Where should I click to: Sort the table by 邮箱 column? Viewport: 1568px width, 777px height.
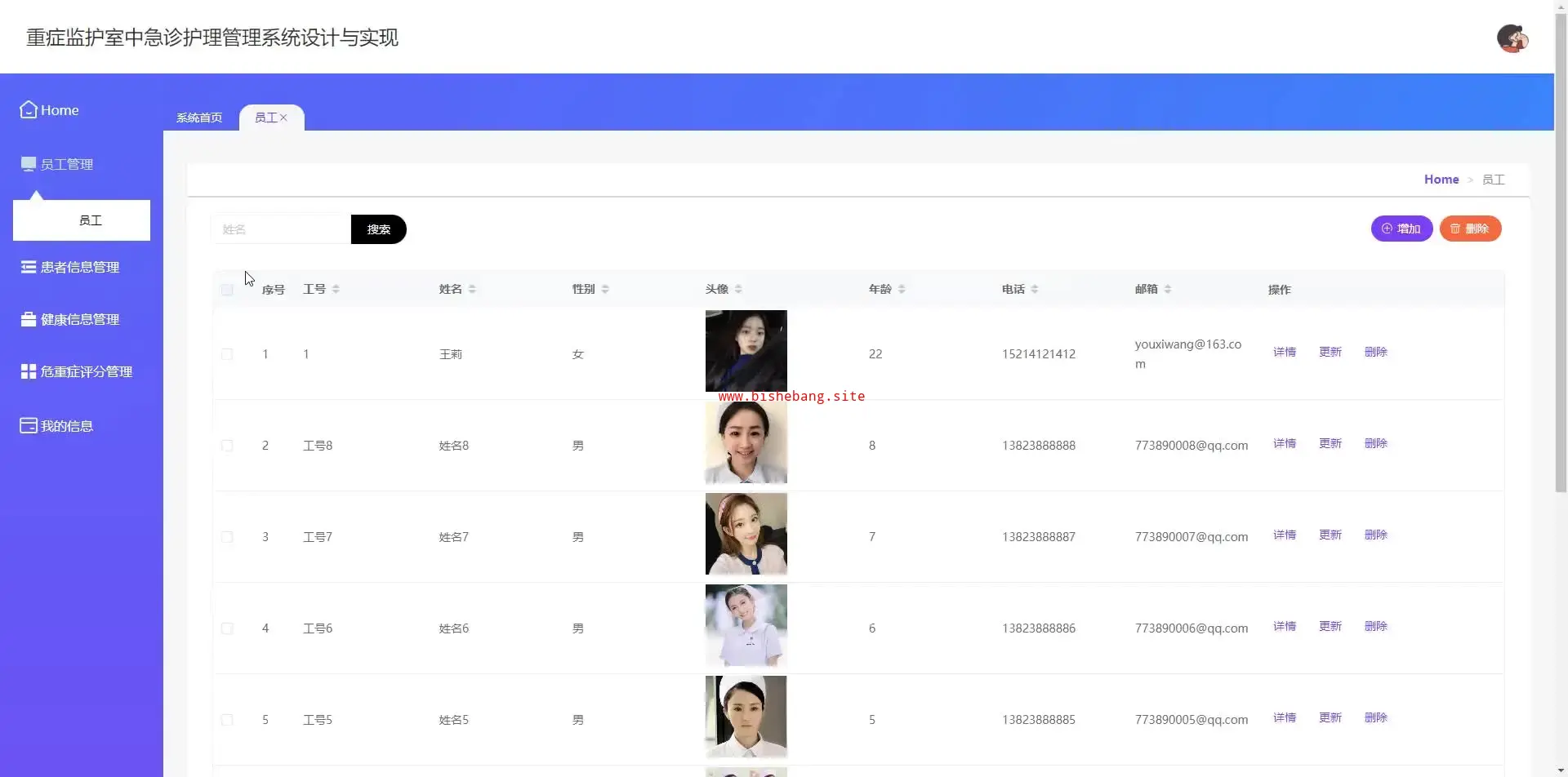click(1168, 289)
